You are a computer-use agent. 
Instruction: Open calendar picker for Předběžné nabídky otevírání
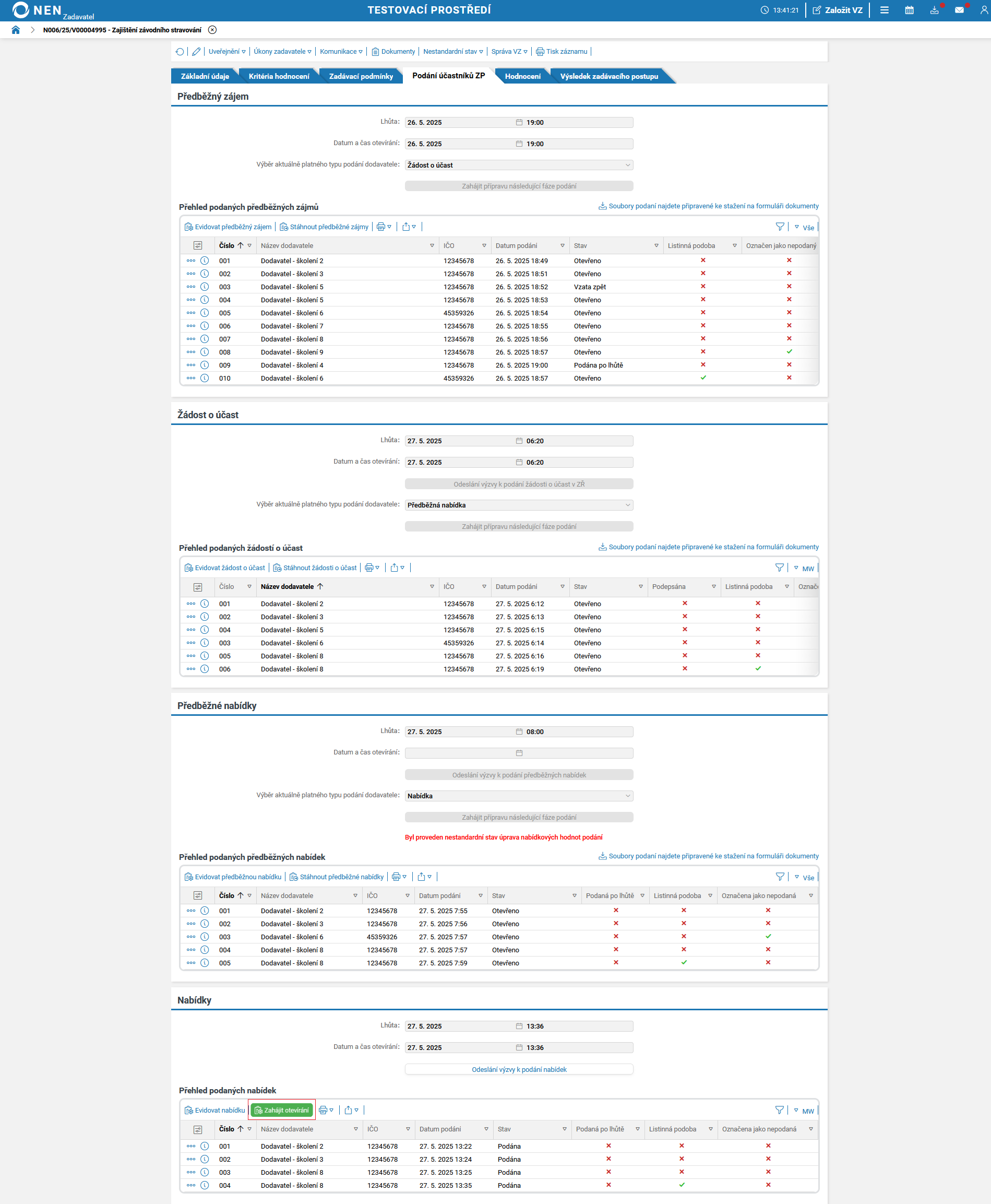[x=519, y=753]
